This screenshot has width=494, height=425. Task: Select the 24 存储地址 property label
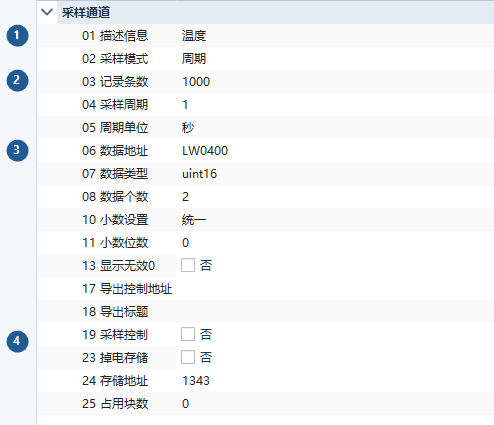click(115, 381)
